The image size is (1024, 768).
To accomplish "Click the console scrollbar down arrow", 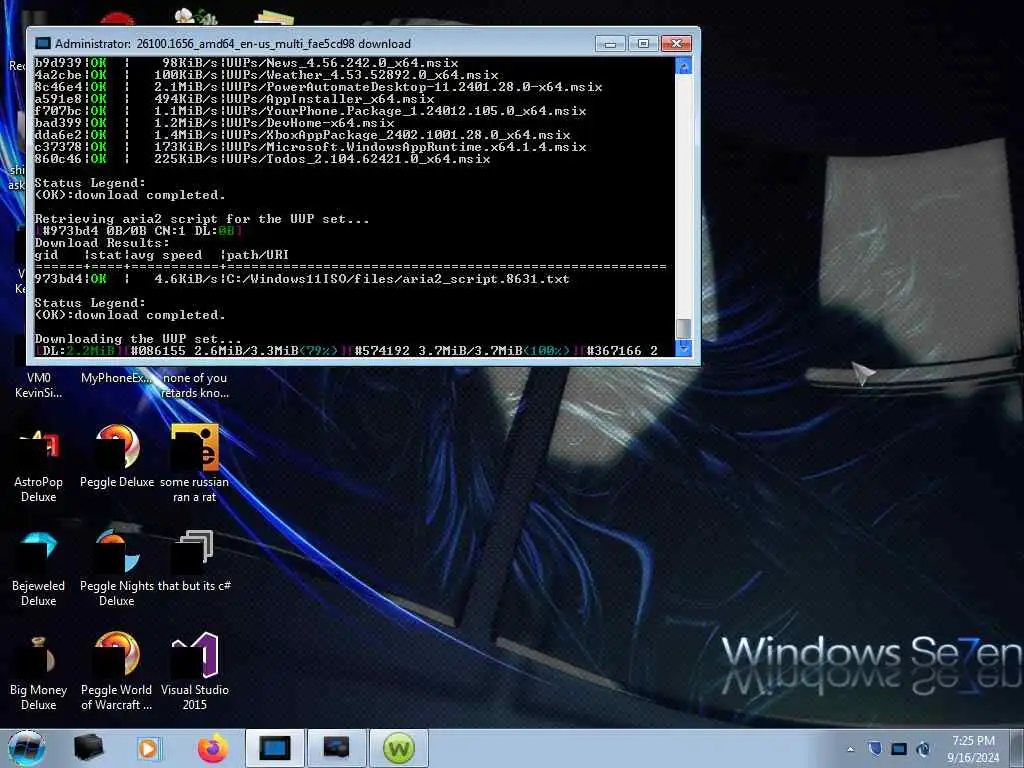I will (683, 347).
